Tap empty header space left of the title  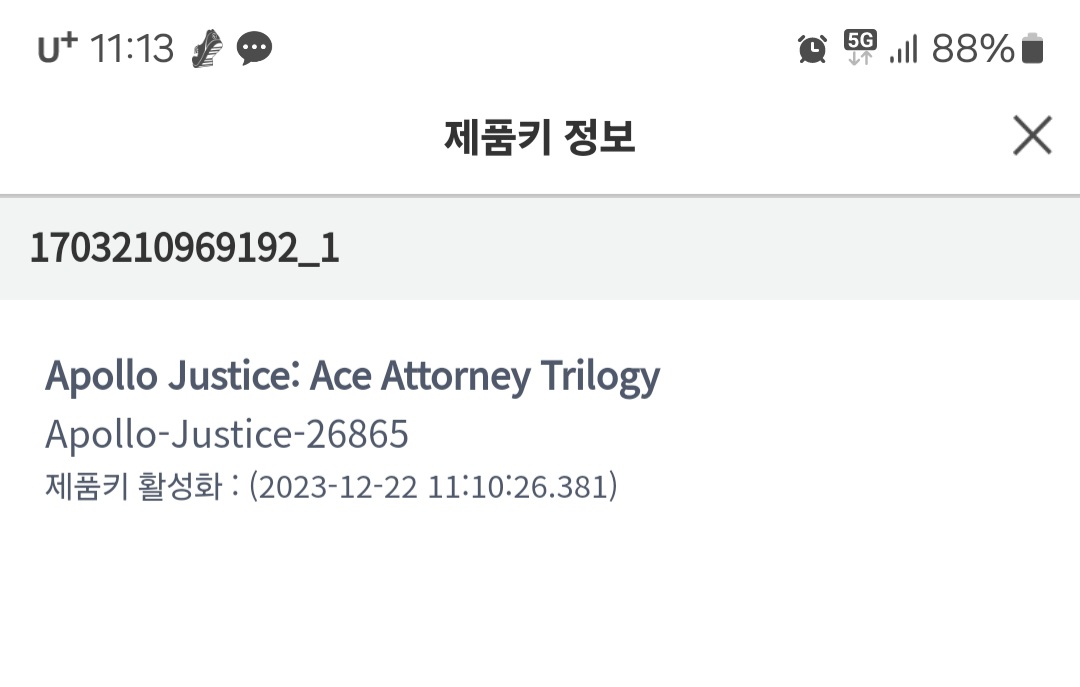200,137
